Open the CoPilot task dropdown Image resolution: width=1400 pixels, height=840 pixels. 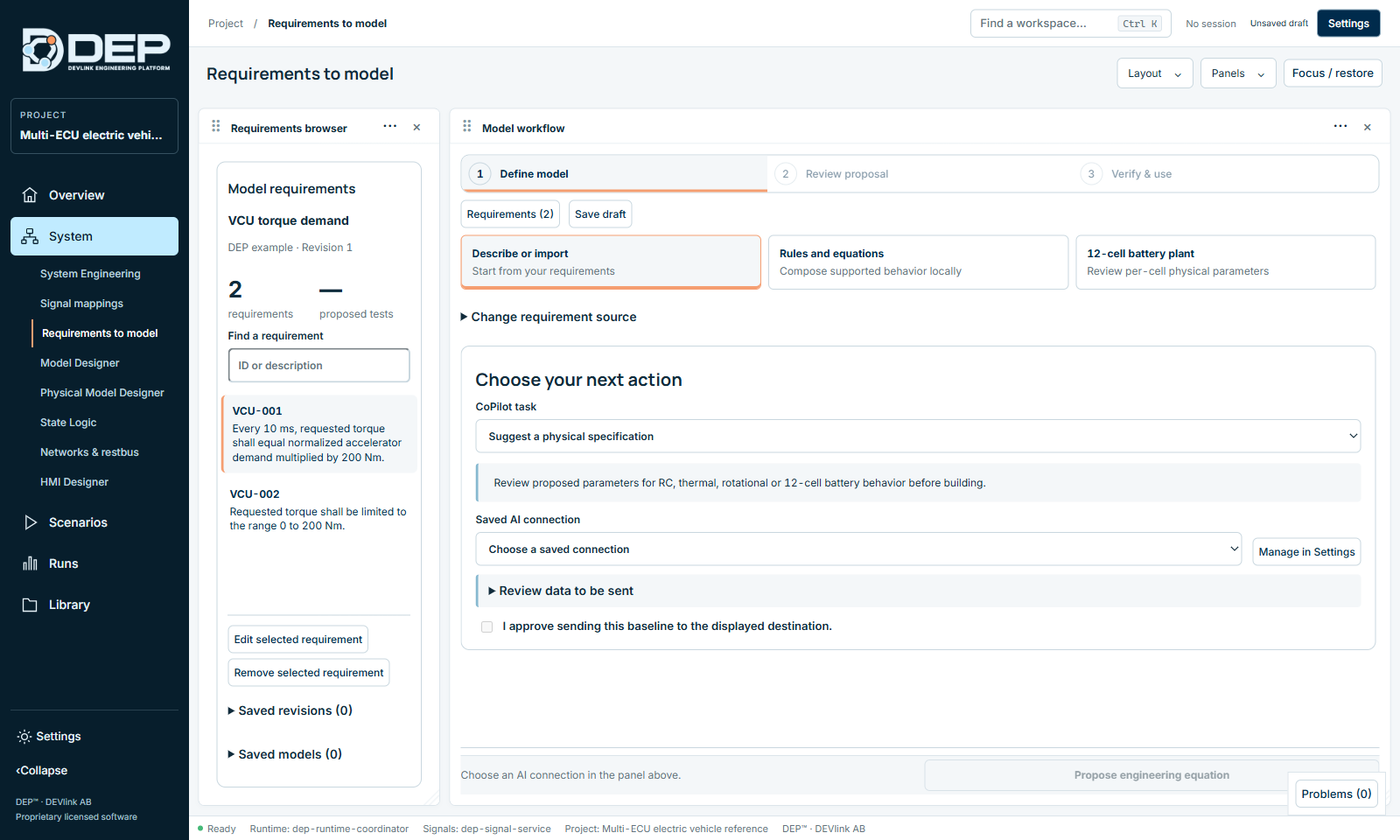pyautogui.click(x=918, y=436)
